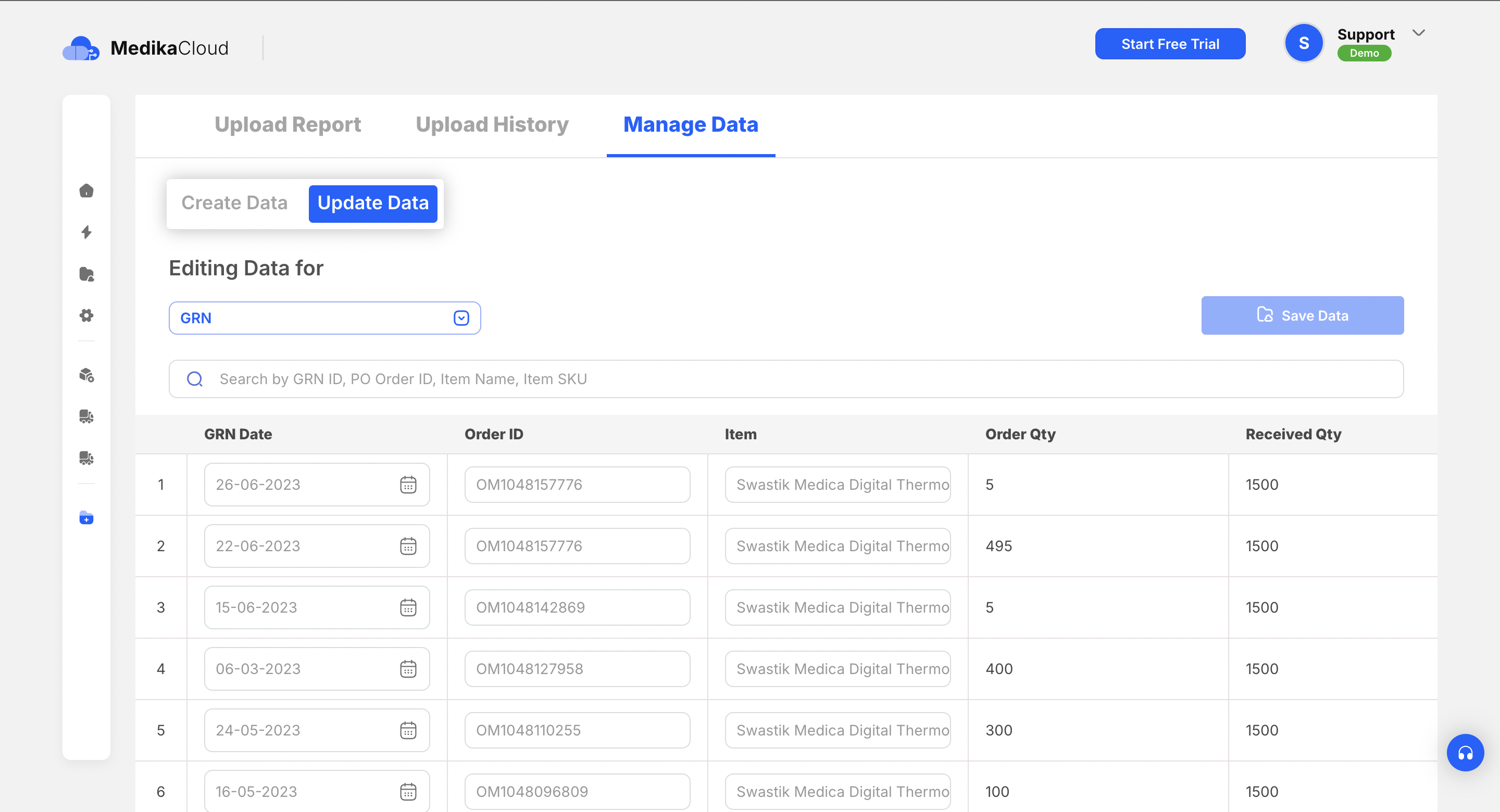Screen dimensions: 1500x812
Task: Open calendar picker for 24-05-2023 row
Action: (x=408, y=730)
